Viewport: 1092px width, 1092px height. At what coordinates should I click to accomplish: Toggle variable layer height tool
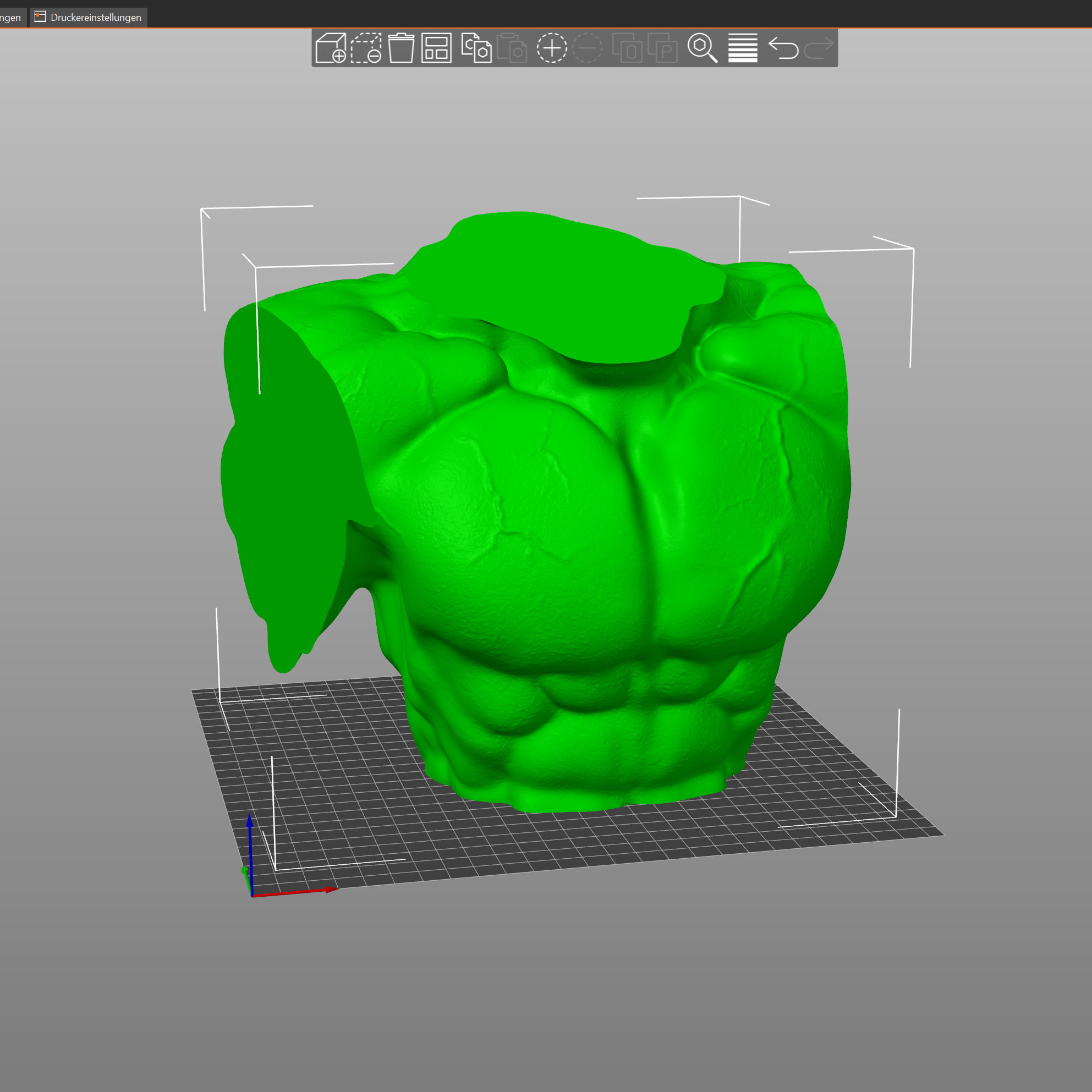(743, 48)
